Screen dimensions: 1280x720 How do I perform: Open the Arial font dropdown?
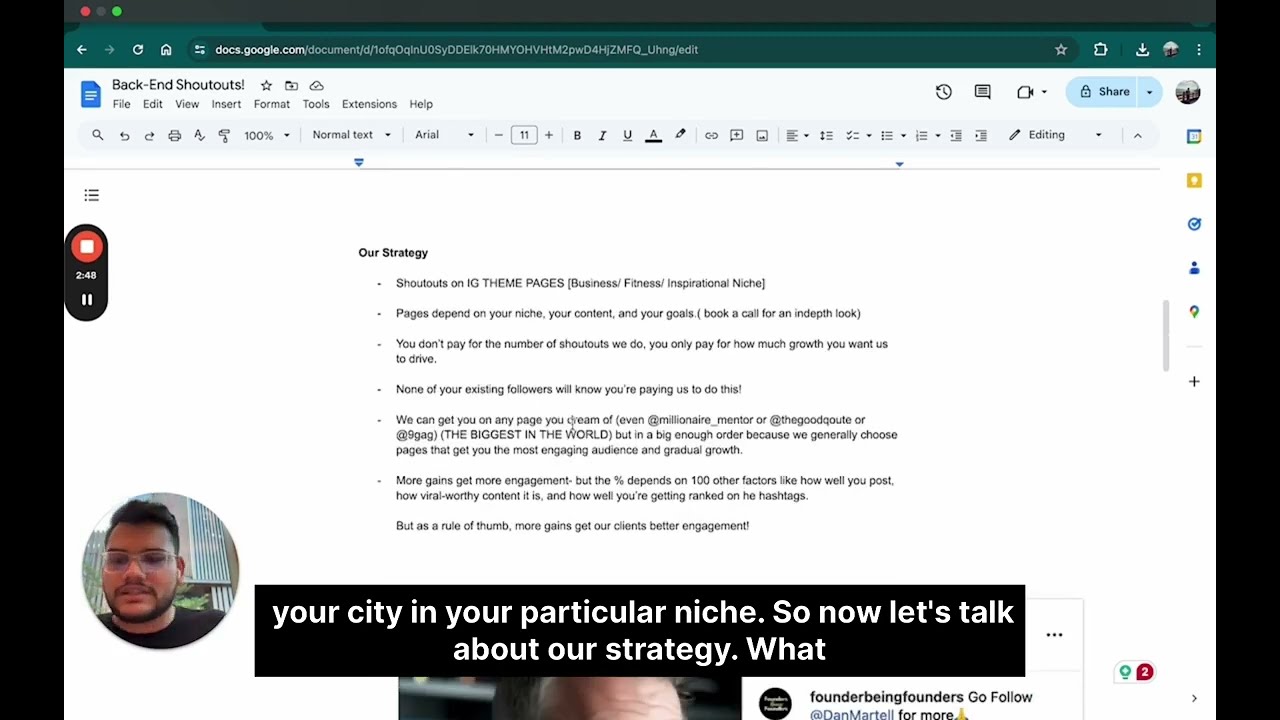click(x=445, y=135)
